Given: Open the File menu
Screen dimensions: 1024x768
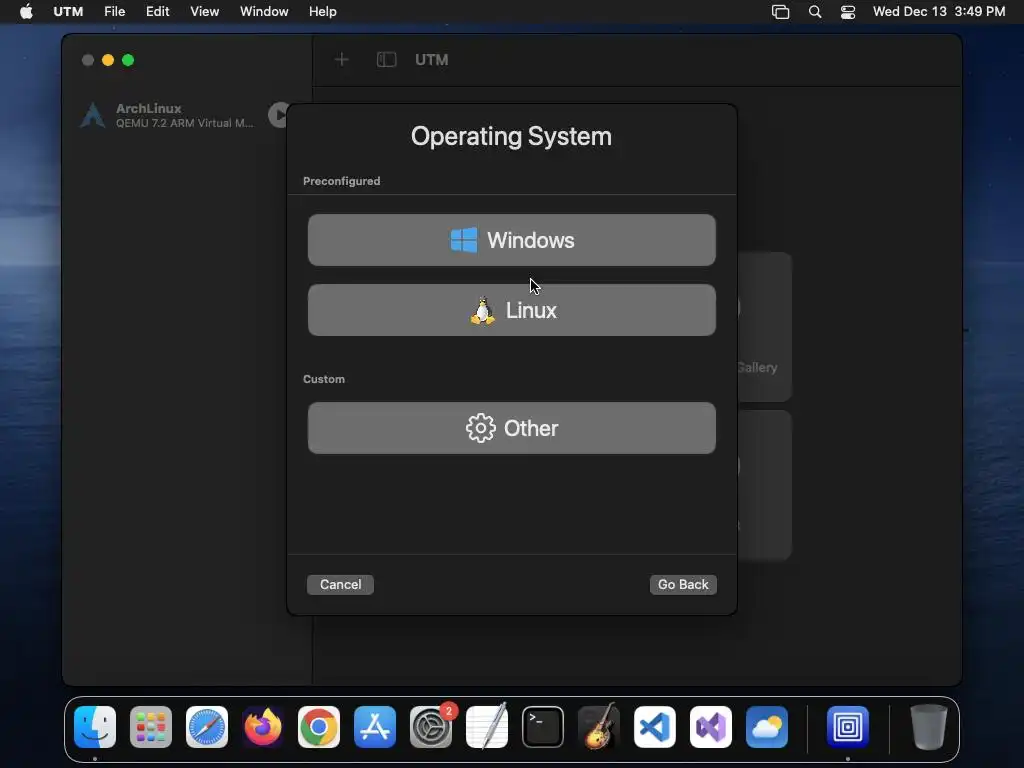Looking at the screenshot, I should pyautogui.click(x=114, y=11).
